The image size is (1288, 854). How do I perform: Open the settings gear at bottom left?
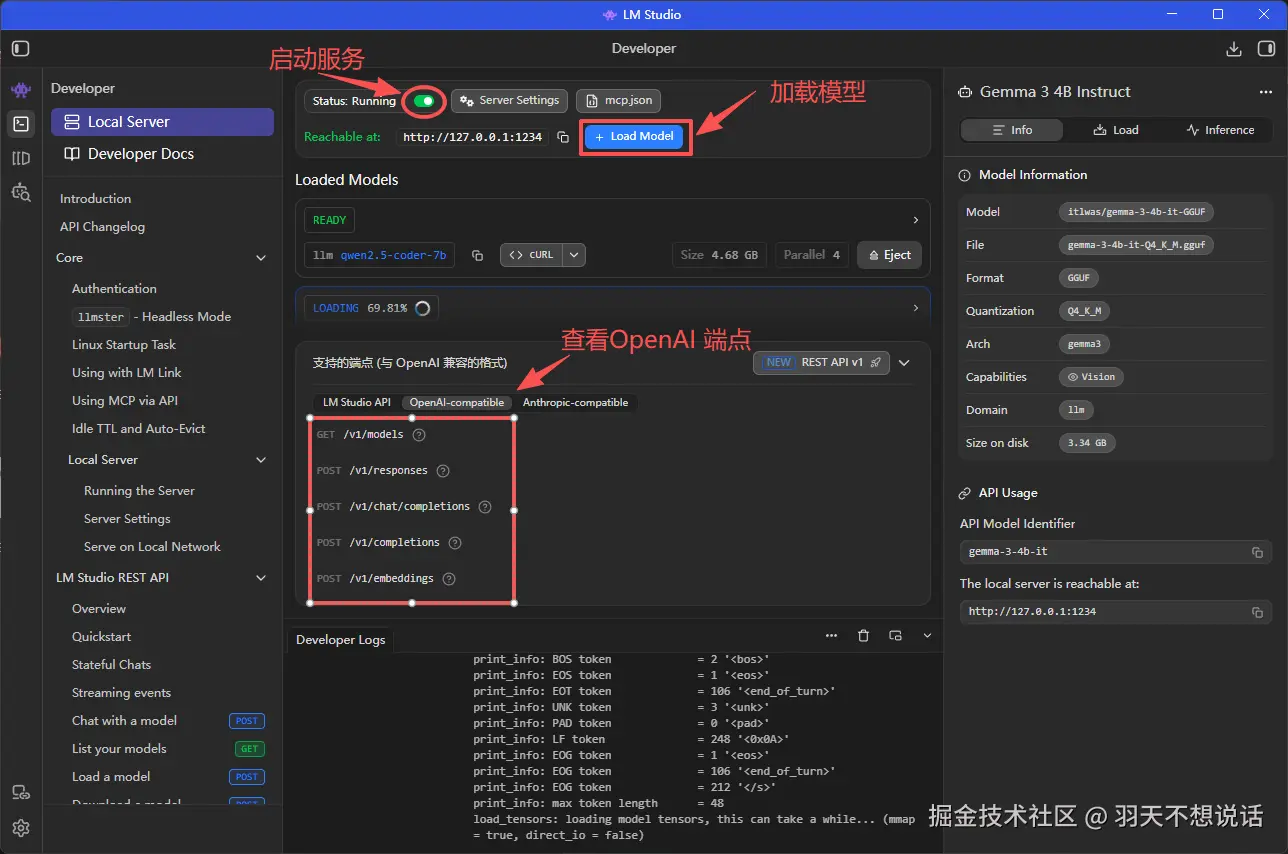pyautogui.click(x=20, y=828)
